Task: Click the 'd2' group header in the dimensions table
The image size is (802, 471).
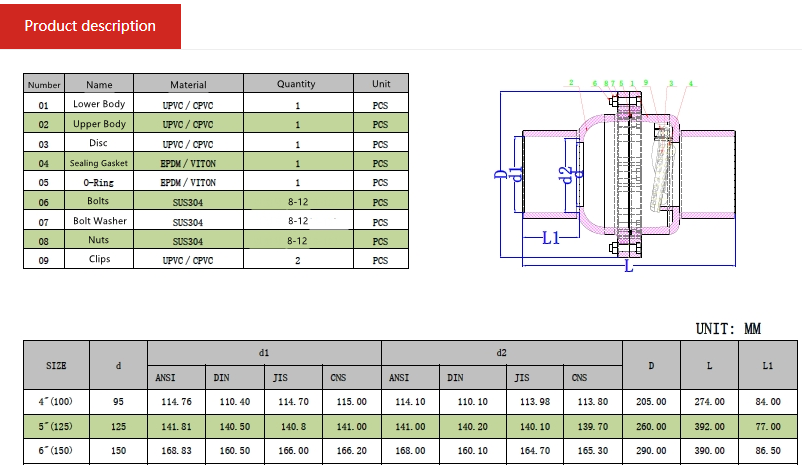Action: [x=501, y=352]
